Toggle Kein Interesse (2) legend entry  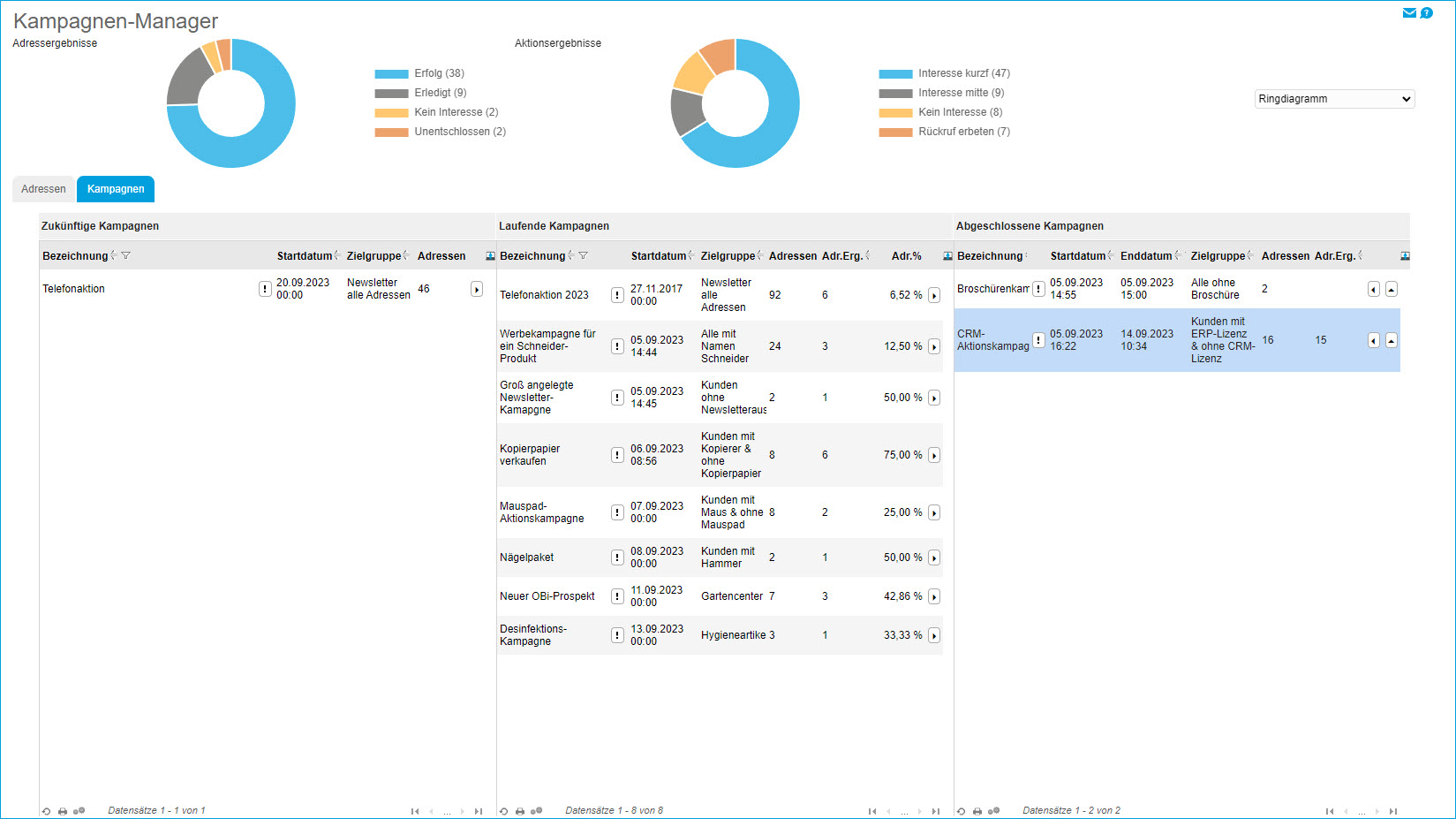[x=456, y=112]
